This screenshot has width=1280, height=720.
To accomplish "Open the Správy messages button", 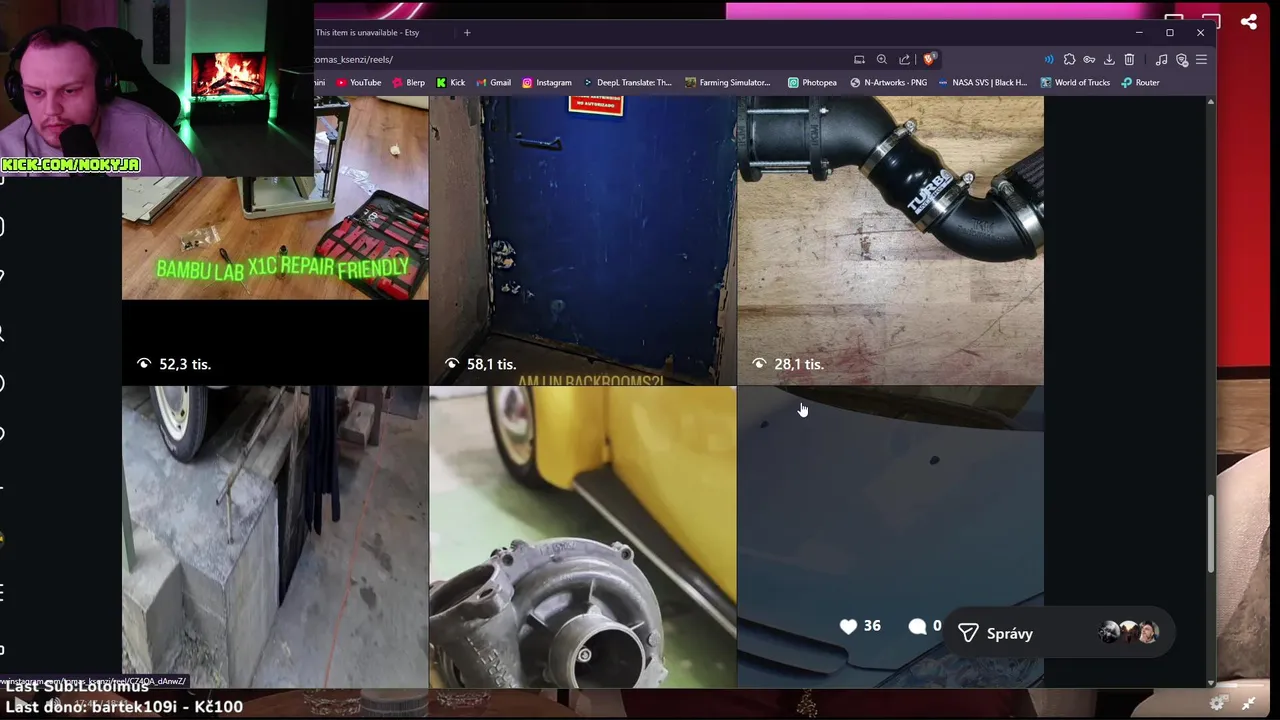I will coord(1059,633).
